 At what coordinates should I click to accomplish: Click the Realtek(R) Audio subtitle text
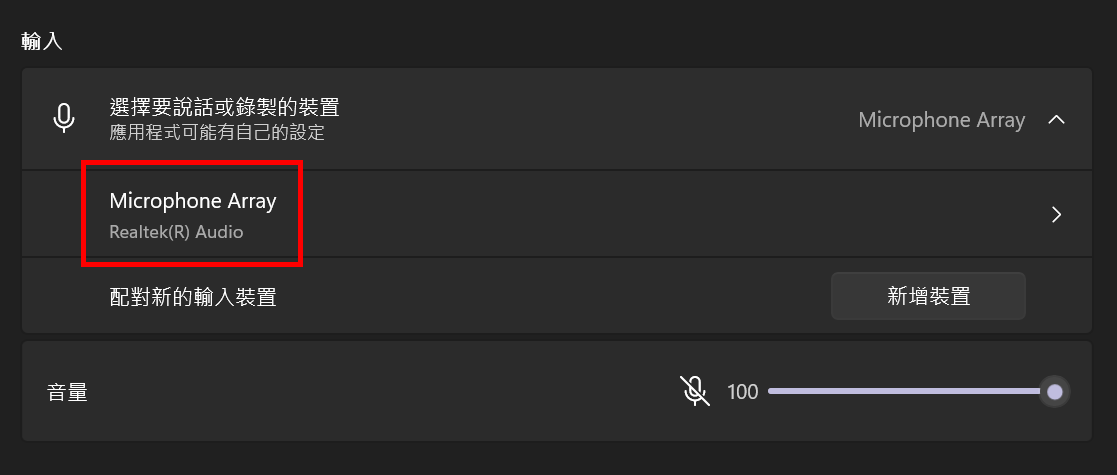(x=176, y=232)
